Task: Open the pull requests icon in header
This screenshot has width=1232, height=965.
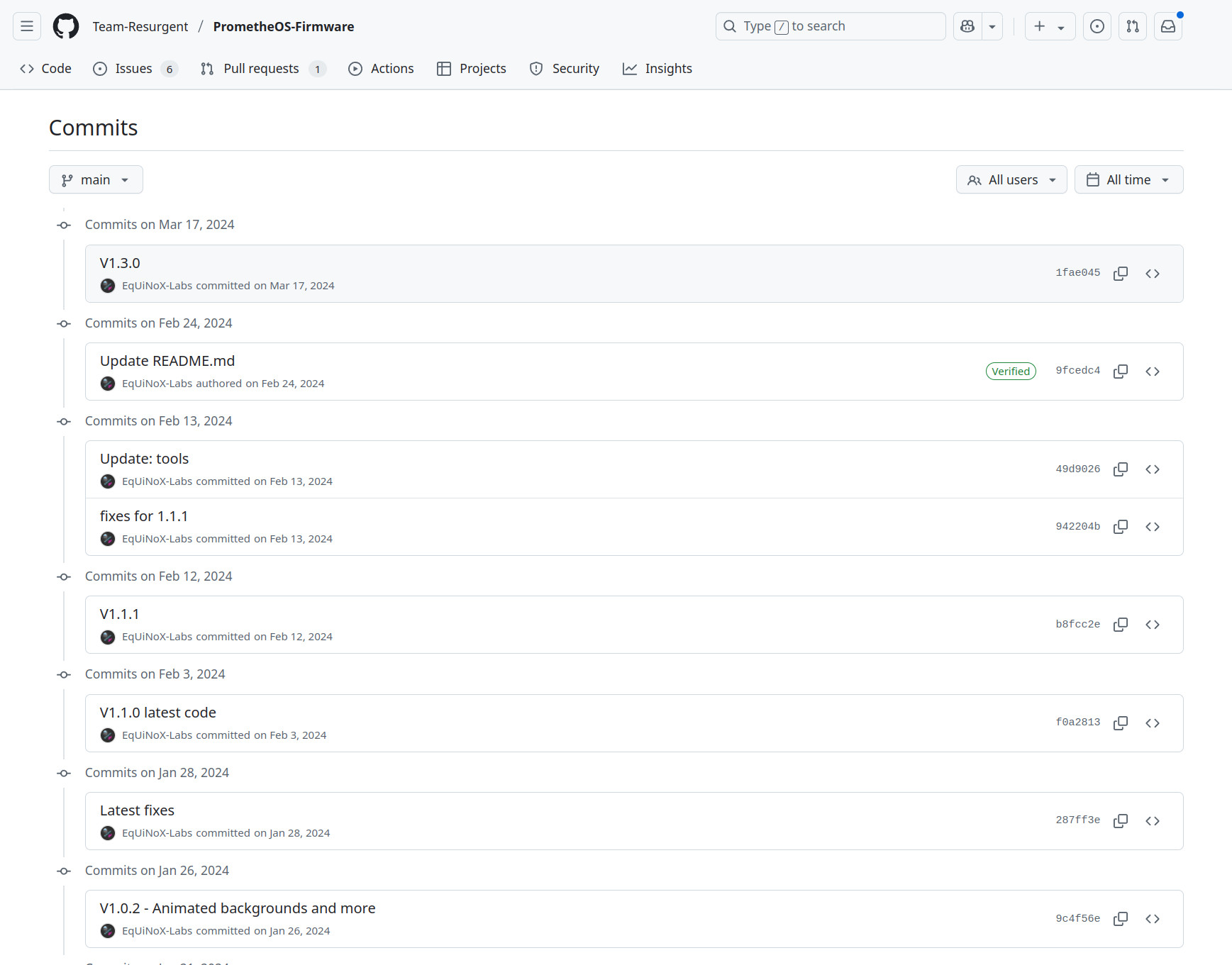Action: [x=1132, y=26]
